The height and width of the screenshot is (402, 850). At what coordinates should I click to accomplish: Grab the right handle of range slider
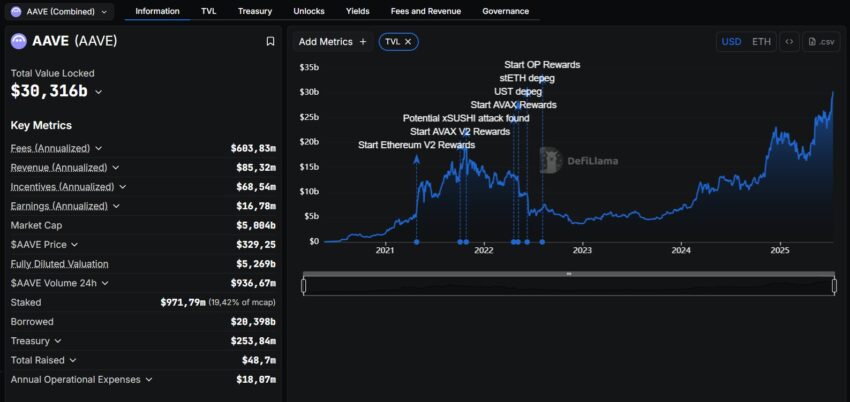pyautogui.click(x=834, y=286)
